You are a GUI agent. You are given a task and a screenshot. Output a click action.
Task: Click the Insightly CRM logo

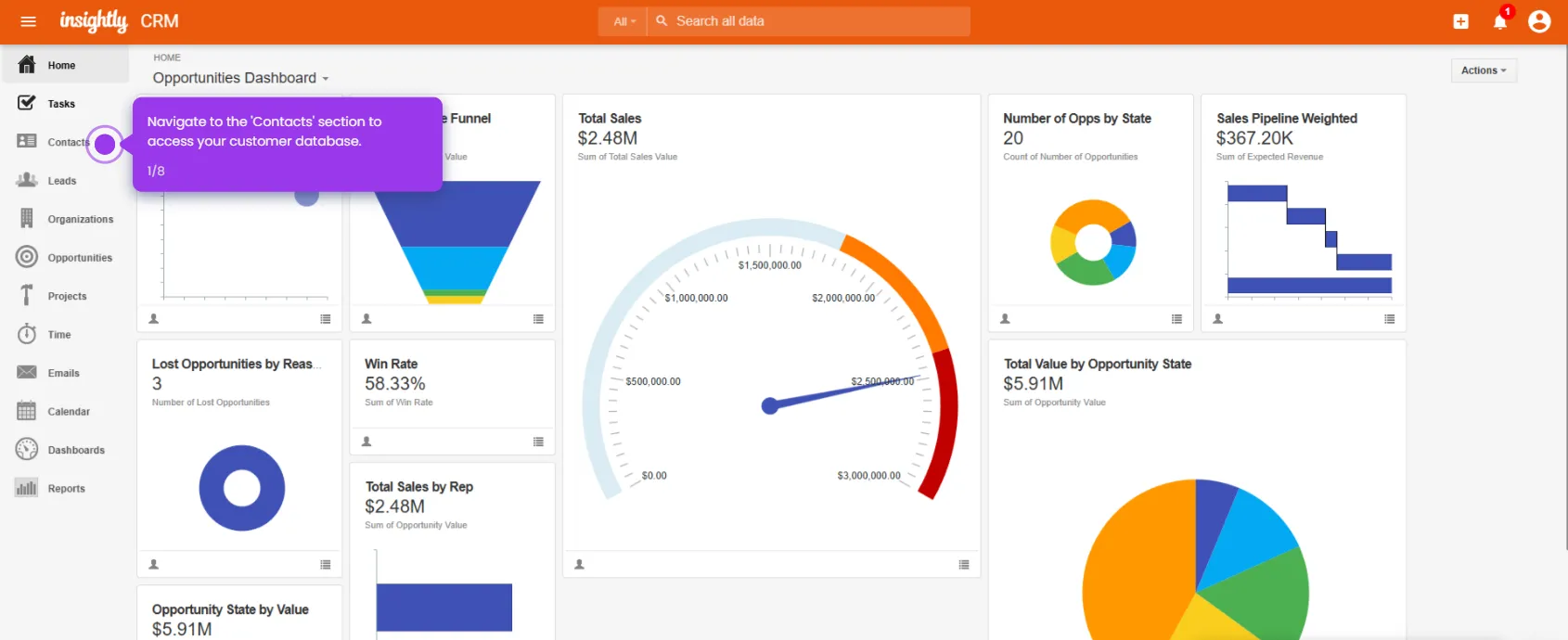click(120, 20)
